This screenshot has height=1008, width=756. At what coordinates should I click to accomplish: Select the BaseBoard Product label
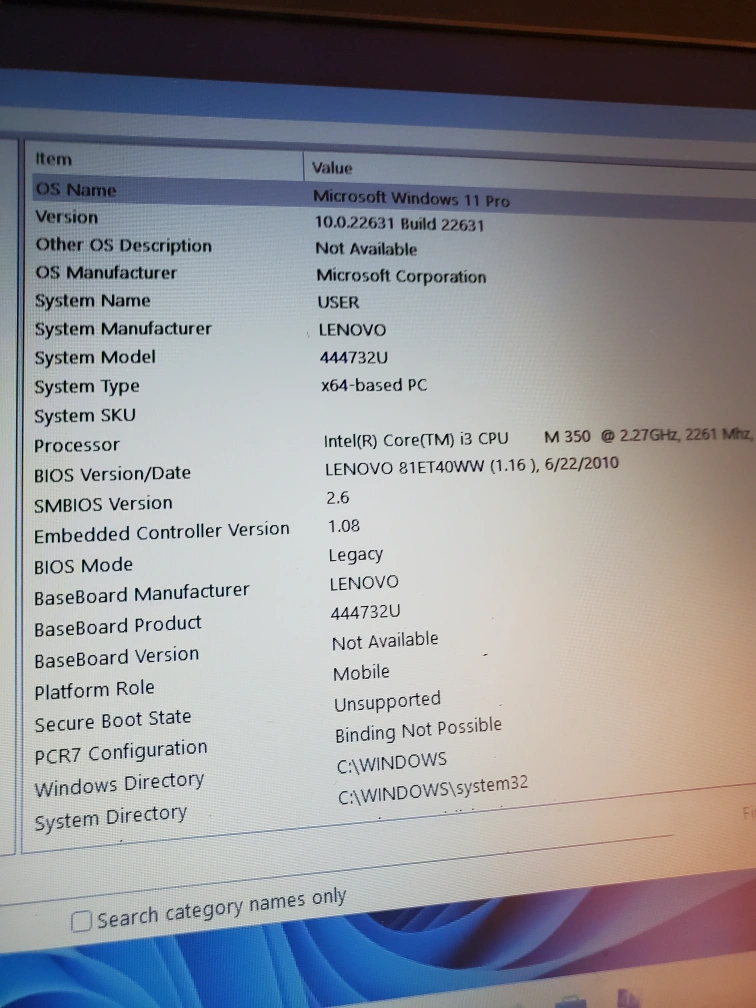118,626
